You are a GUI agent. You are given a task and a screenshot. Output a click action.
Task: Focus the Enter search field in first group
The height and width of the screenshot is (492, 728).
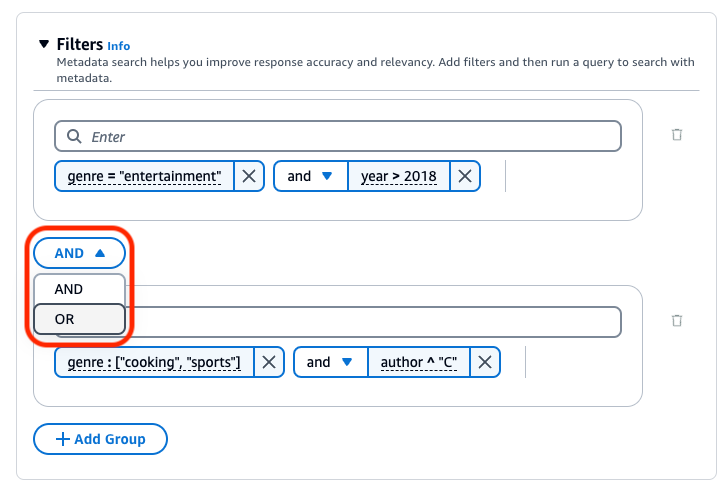(350, 136)
